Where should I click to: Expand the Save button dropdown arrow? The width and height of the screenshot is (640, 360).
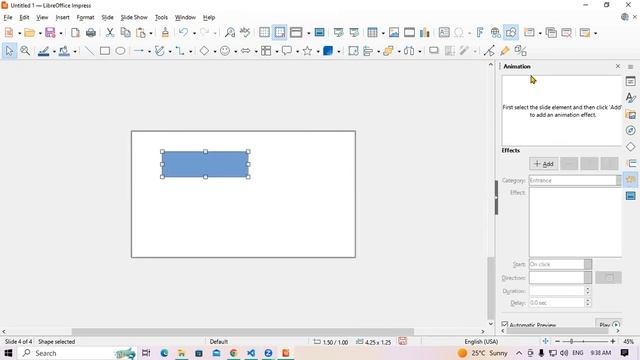pos(61,33)
